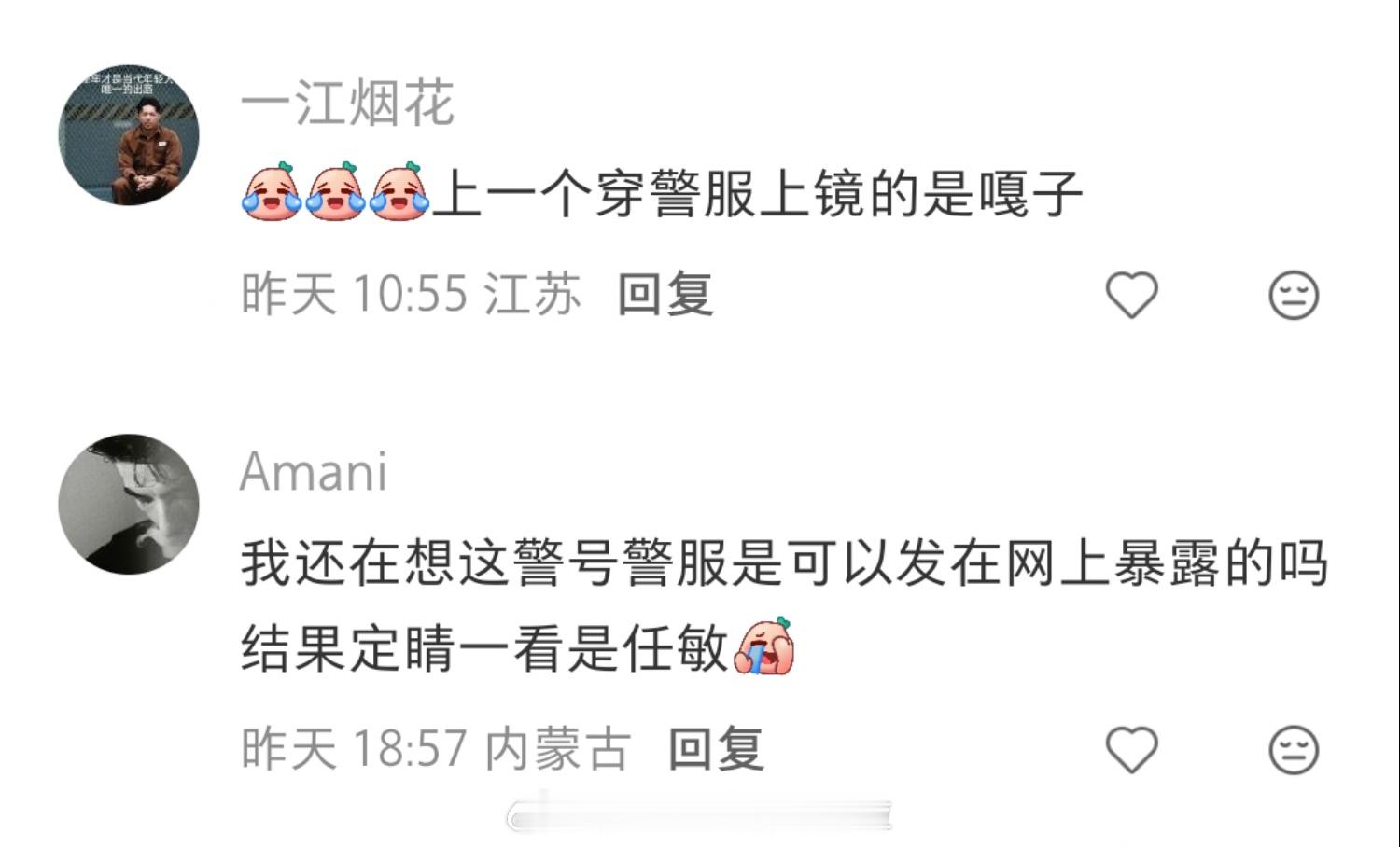The width and height of the screenshot is (1400, 847).
Task: Like Amani's comment with the heart
Action: tap(1131, 749)
